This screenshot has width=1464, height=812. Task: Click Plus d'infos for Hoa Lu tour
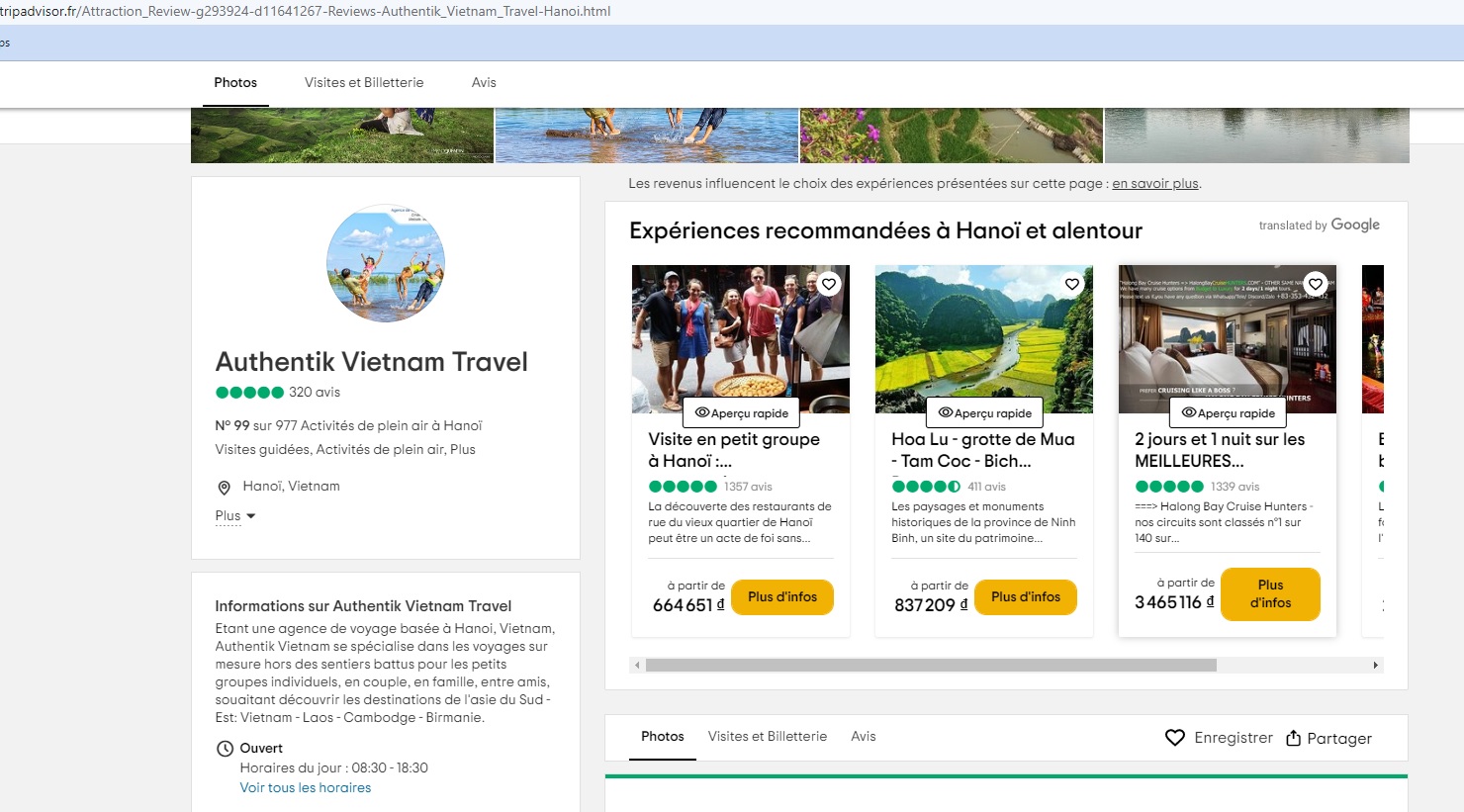(1025, 597)
